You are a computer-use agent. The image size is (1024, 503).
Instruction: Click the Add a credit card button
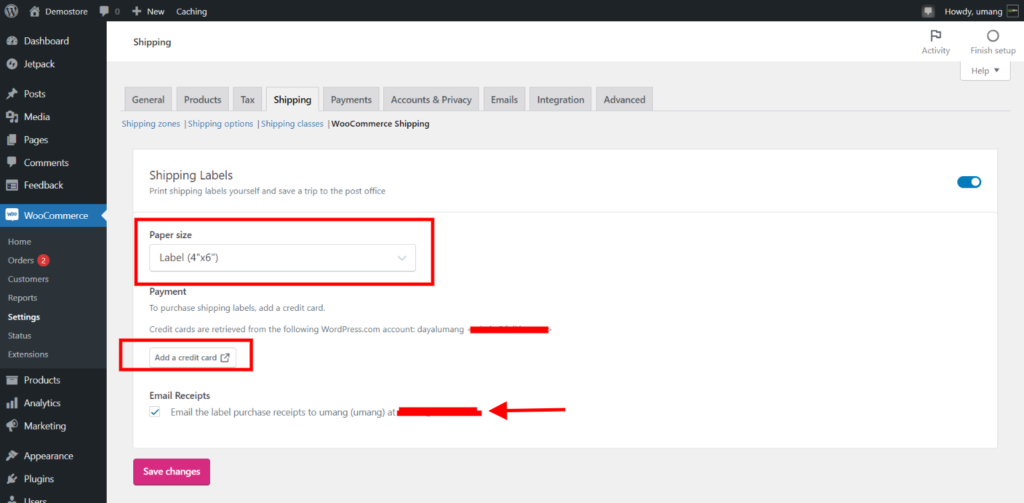point(192,357)
